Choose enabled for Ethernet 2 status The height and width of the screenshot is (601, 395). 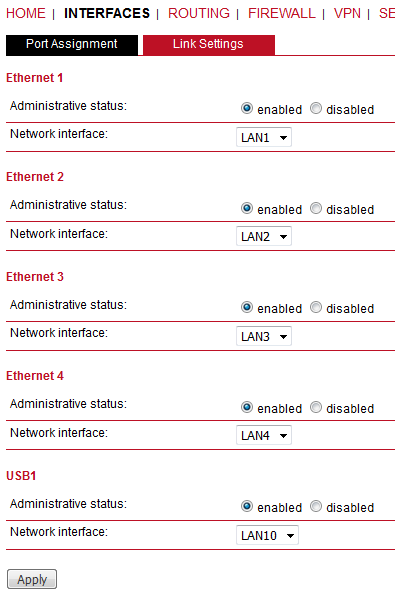pyautogui.click(x=247, y=209)
